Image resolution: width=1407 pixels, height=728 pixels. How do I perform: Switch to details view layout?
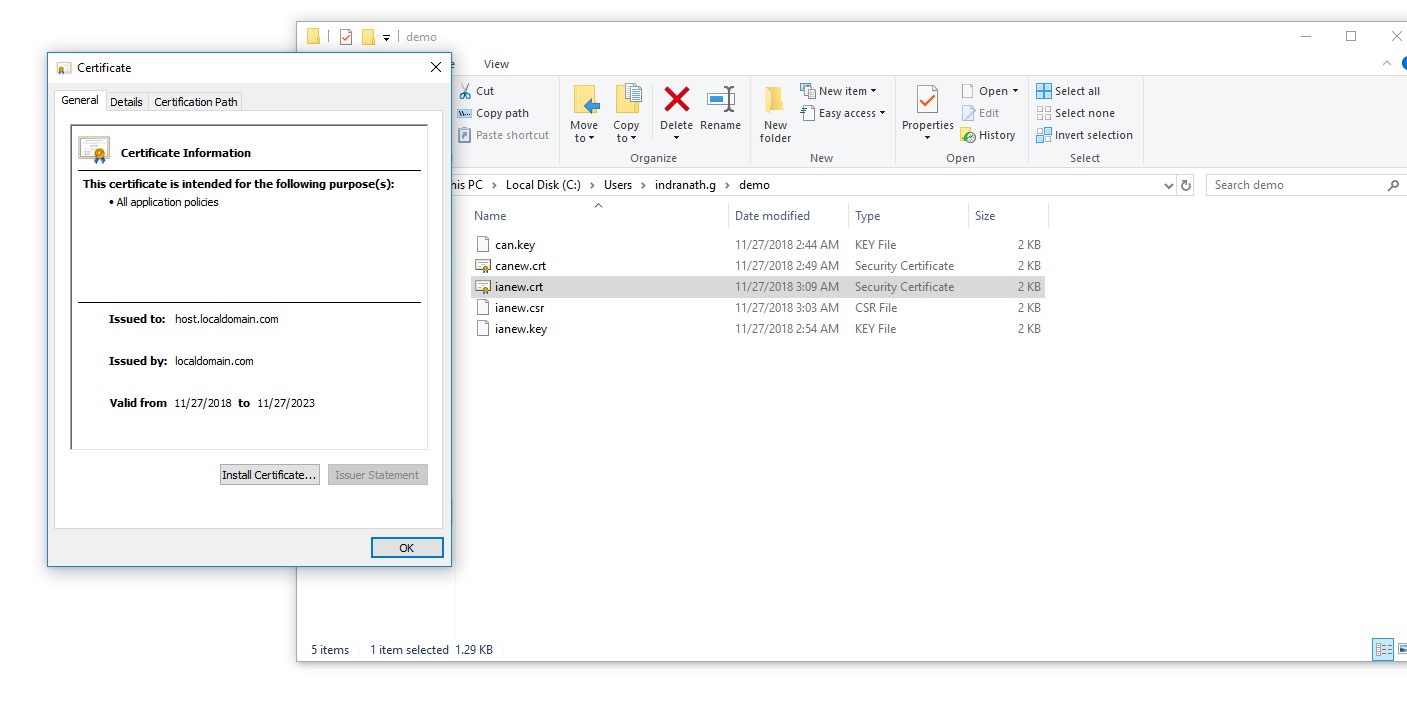[x=1383, y=649]
